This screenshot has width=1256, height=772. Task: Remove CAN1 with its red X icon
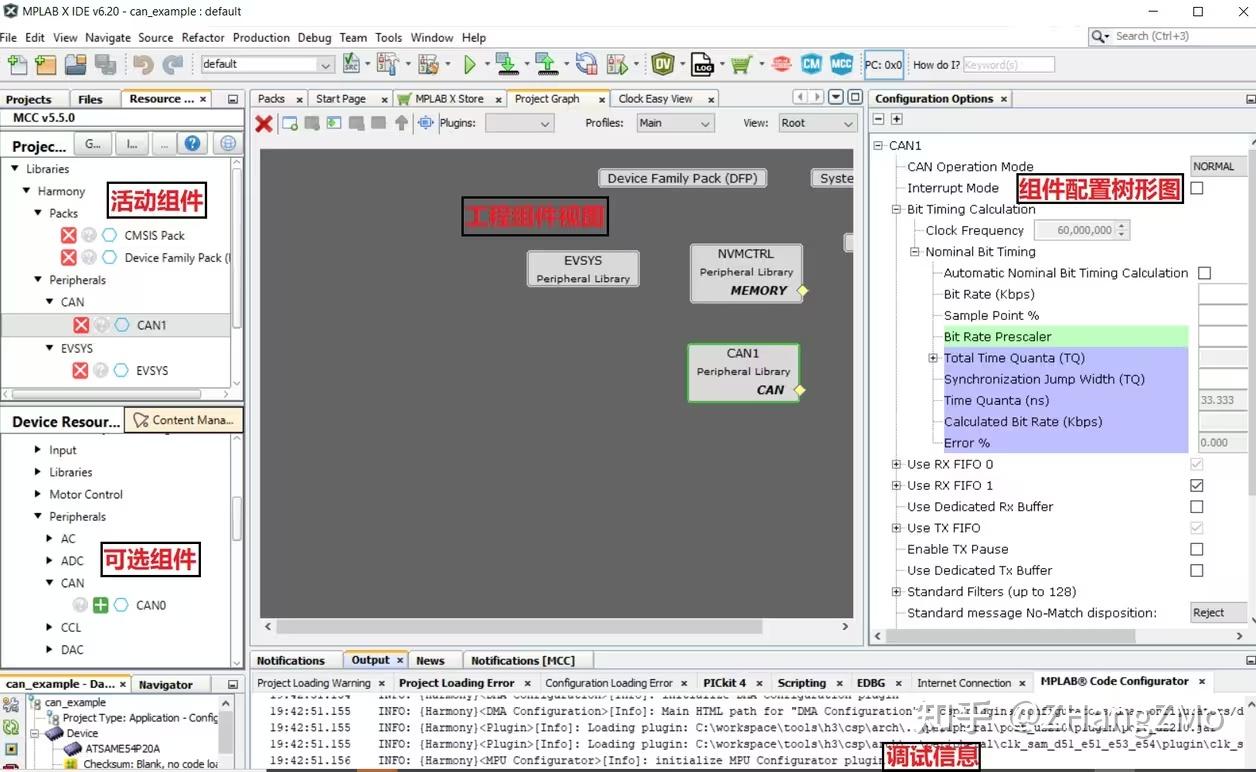[x=81, y=325]
